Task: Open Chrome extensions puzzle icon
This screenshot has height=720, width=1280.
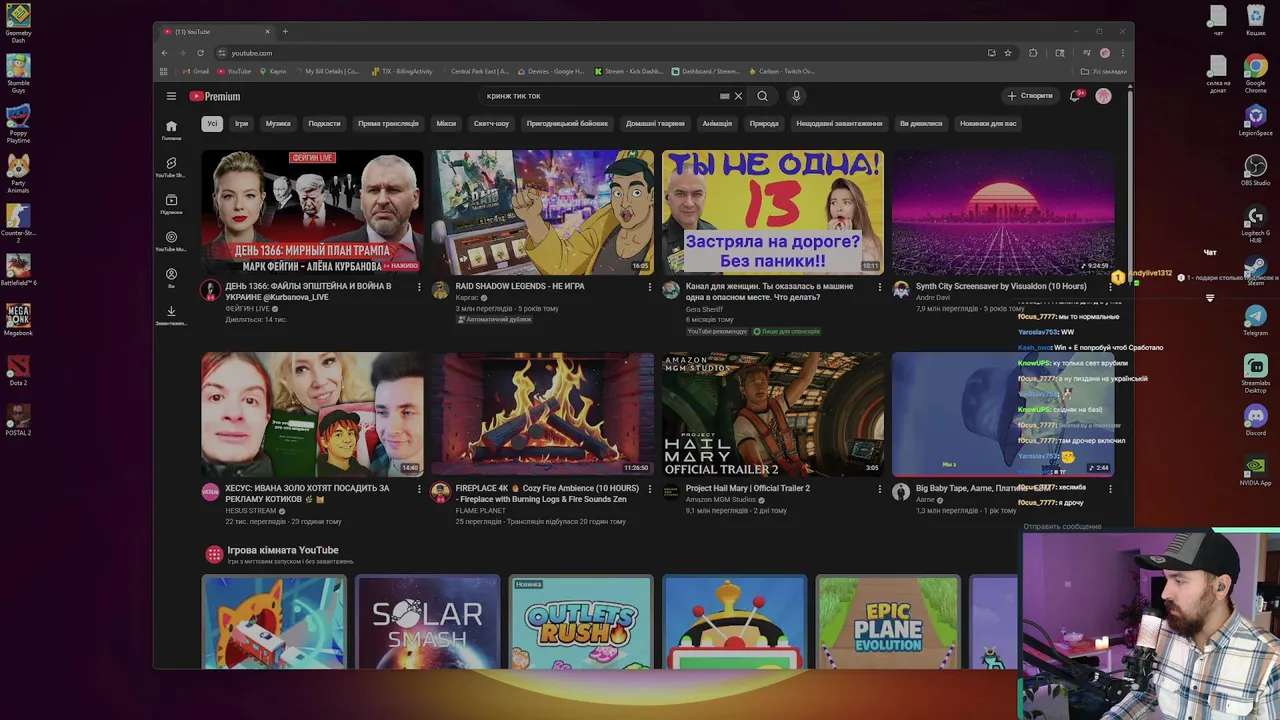Action: pyautogui.click(x=1033, y=53)
